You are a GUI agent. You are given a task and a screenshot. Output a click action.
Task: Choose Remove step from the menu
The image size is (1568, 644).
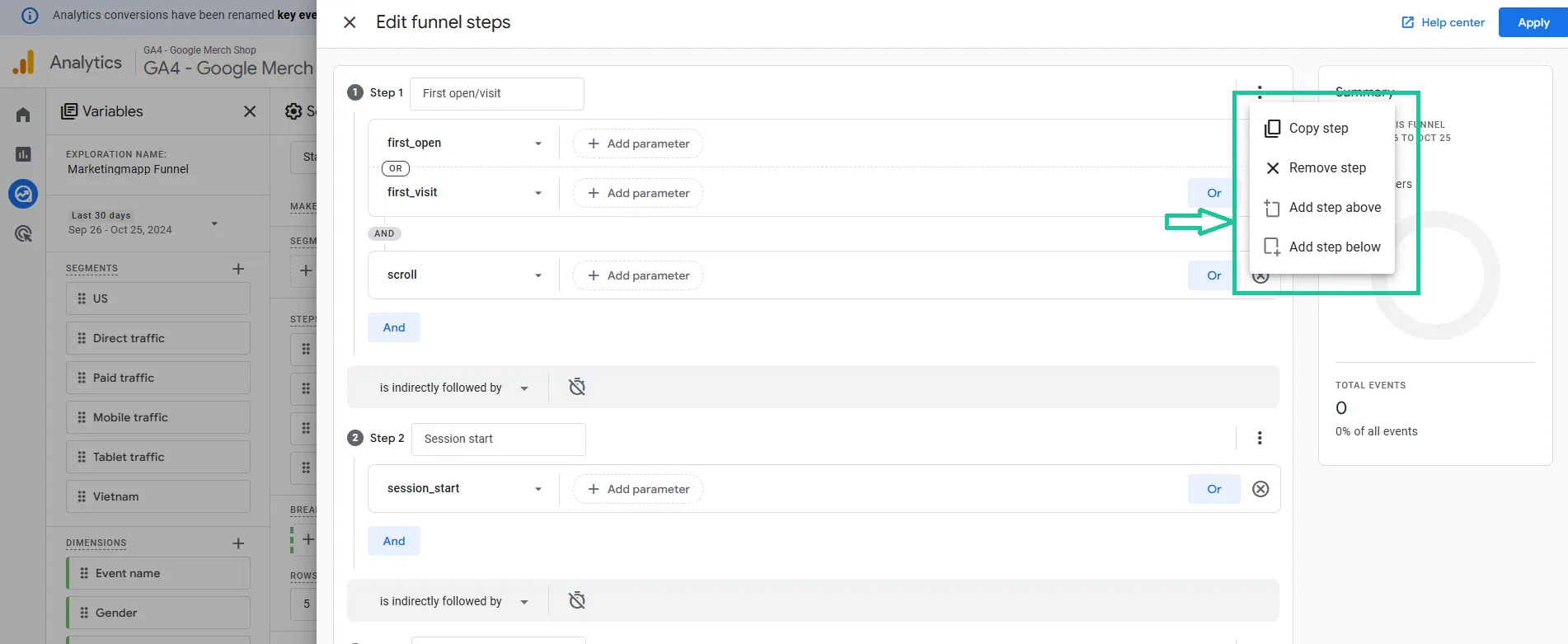click(1322, 167)
